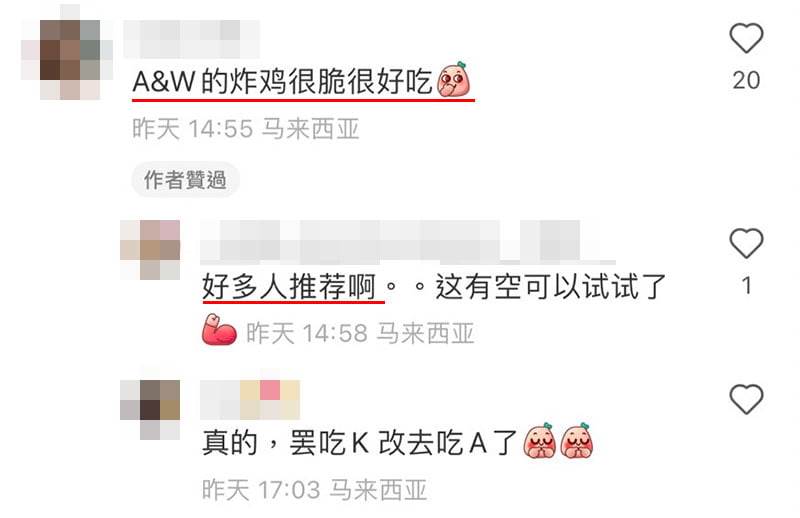Tap timestamp '昨天 14:55 马来西亚'

(246, 129)
